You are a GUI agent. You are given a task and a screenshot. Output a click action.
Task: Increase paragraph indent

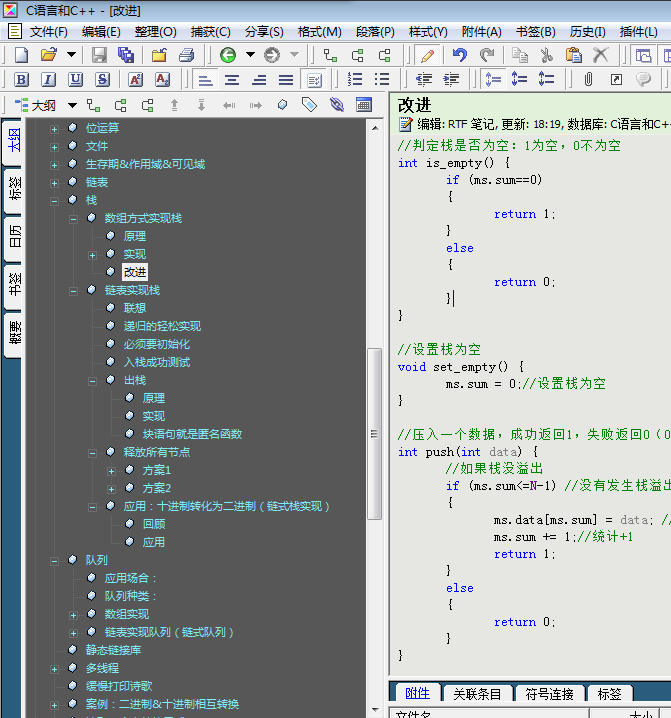point(451,80)
